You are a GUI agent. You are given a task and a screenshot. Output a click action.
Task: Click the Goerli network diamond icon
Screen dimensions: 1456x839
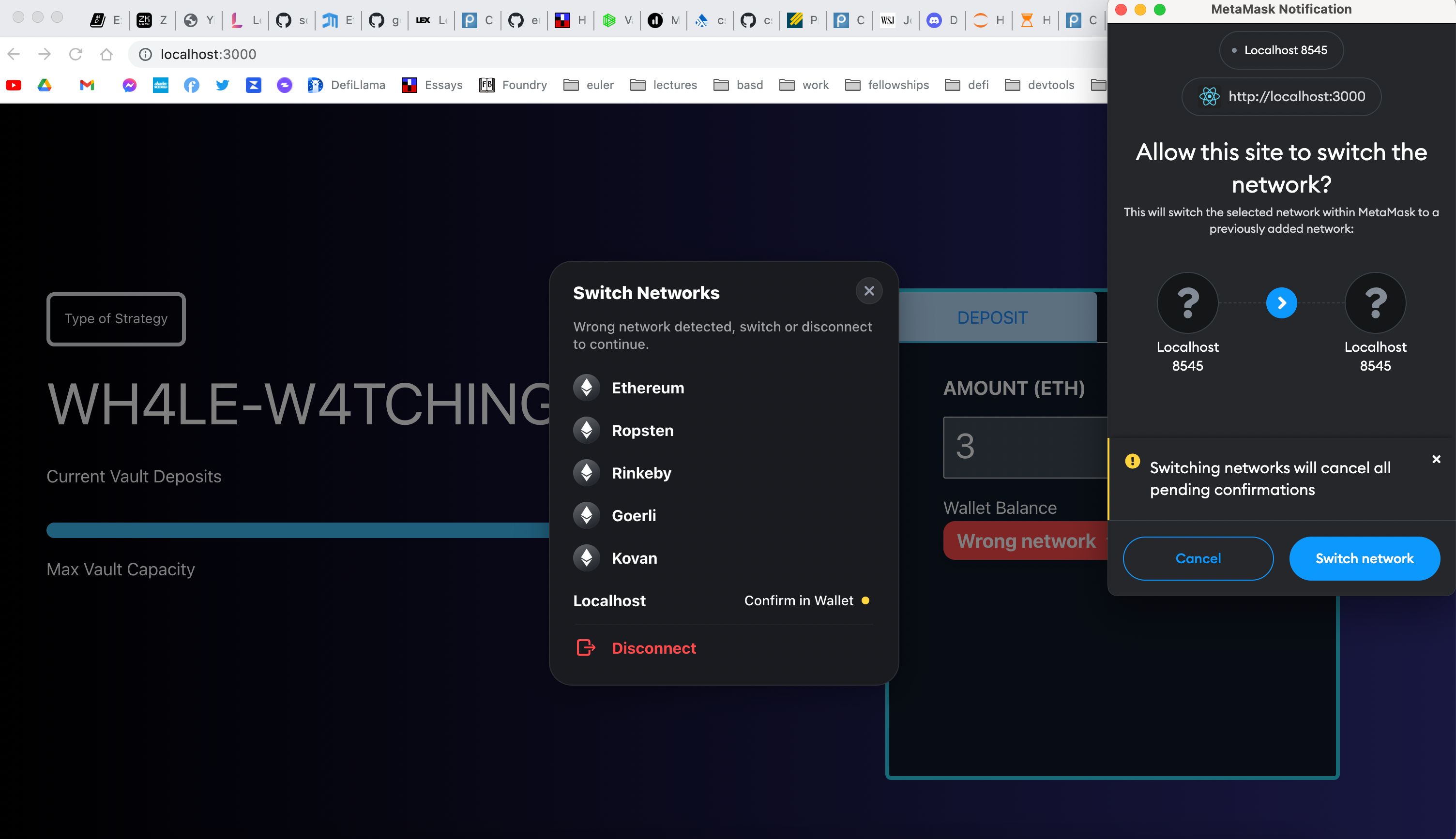pos(587,516)
